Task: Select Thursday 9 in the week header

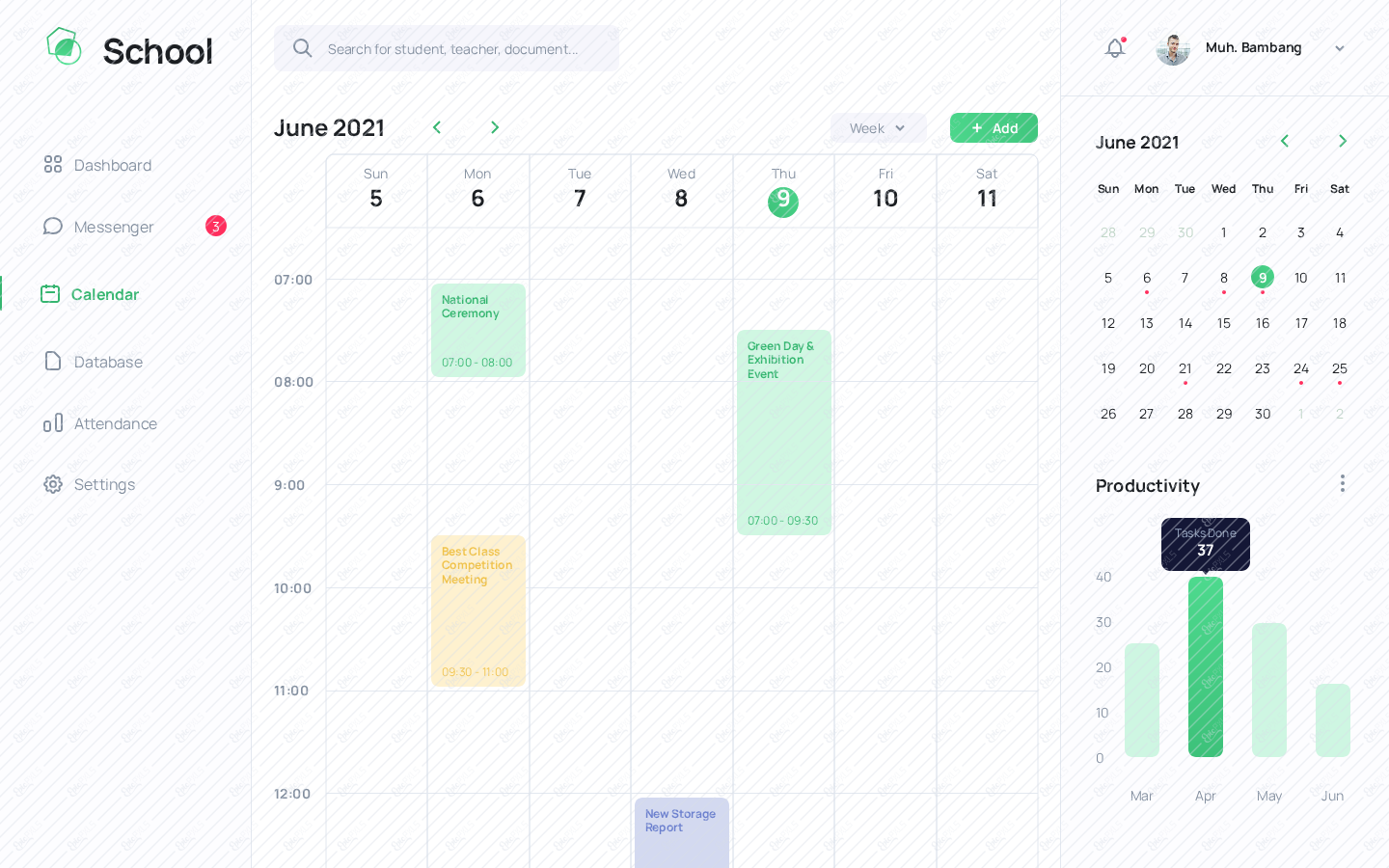Action: click(x=783, y=203)
